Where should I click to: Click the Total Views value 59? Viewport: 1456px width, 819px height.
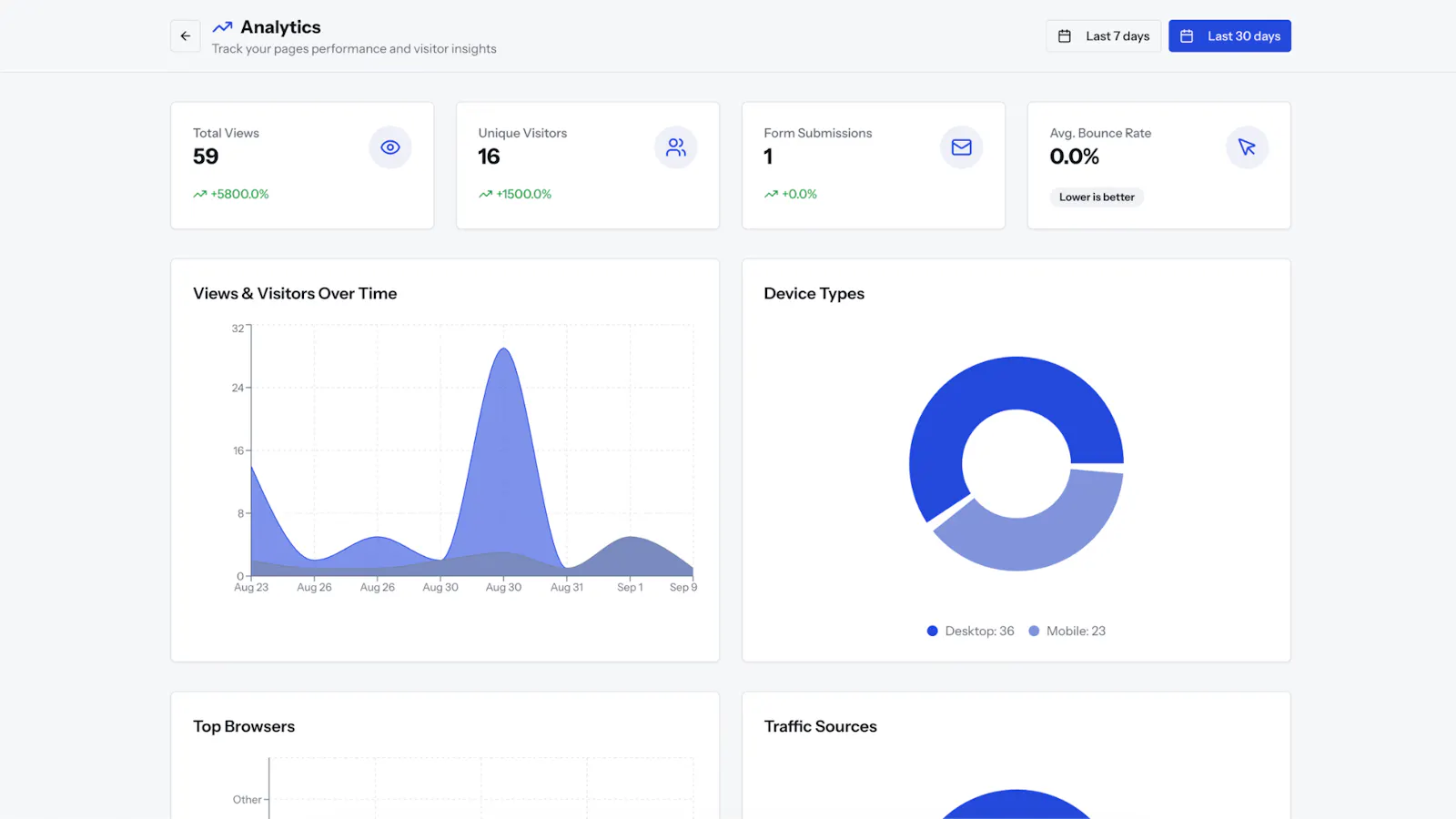click(x=206, y=157)
